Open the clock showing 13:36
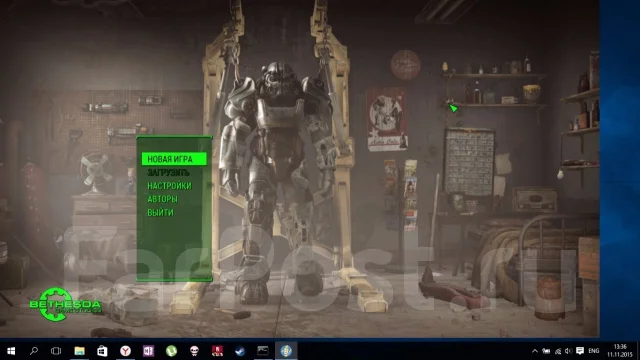This screenshot has width=640, height=360. 620,351
